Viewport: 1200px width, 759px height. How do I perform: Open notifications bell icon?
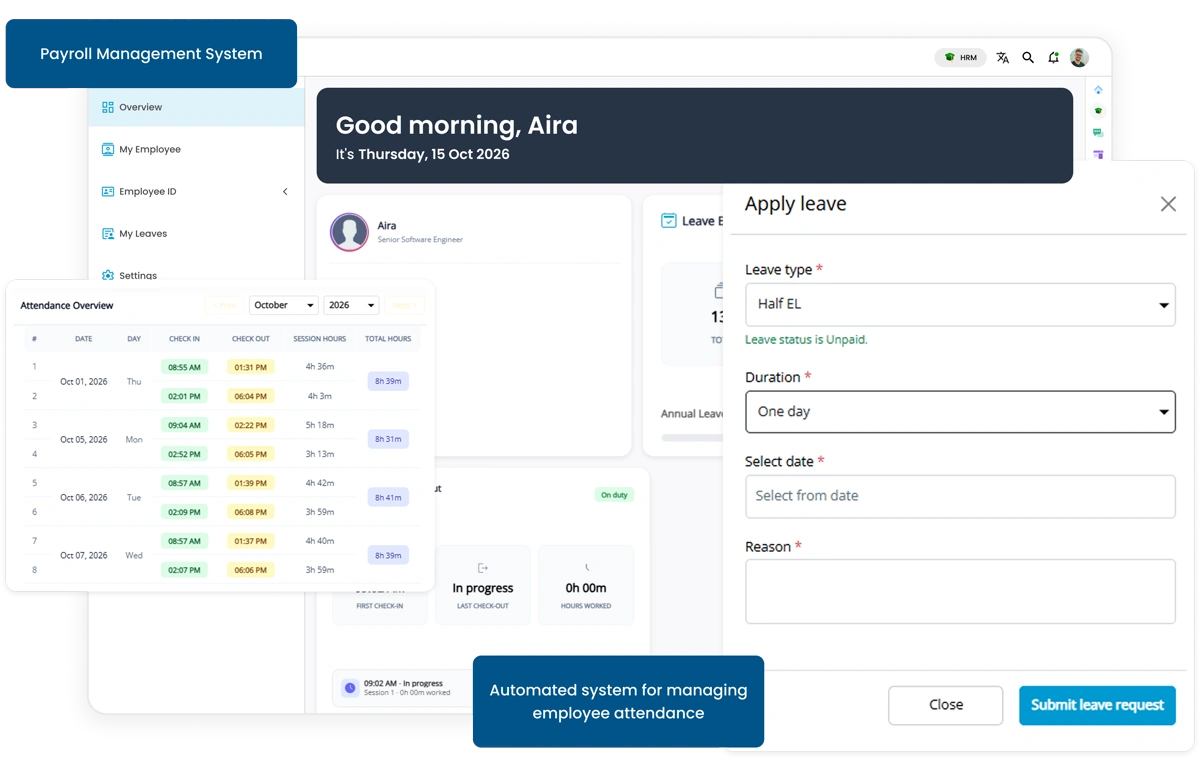click(x=1053, y=58)
